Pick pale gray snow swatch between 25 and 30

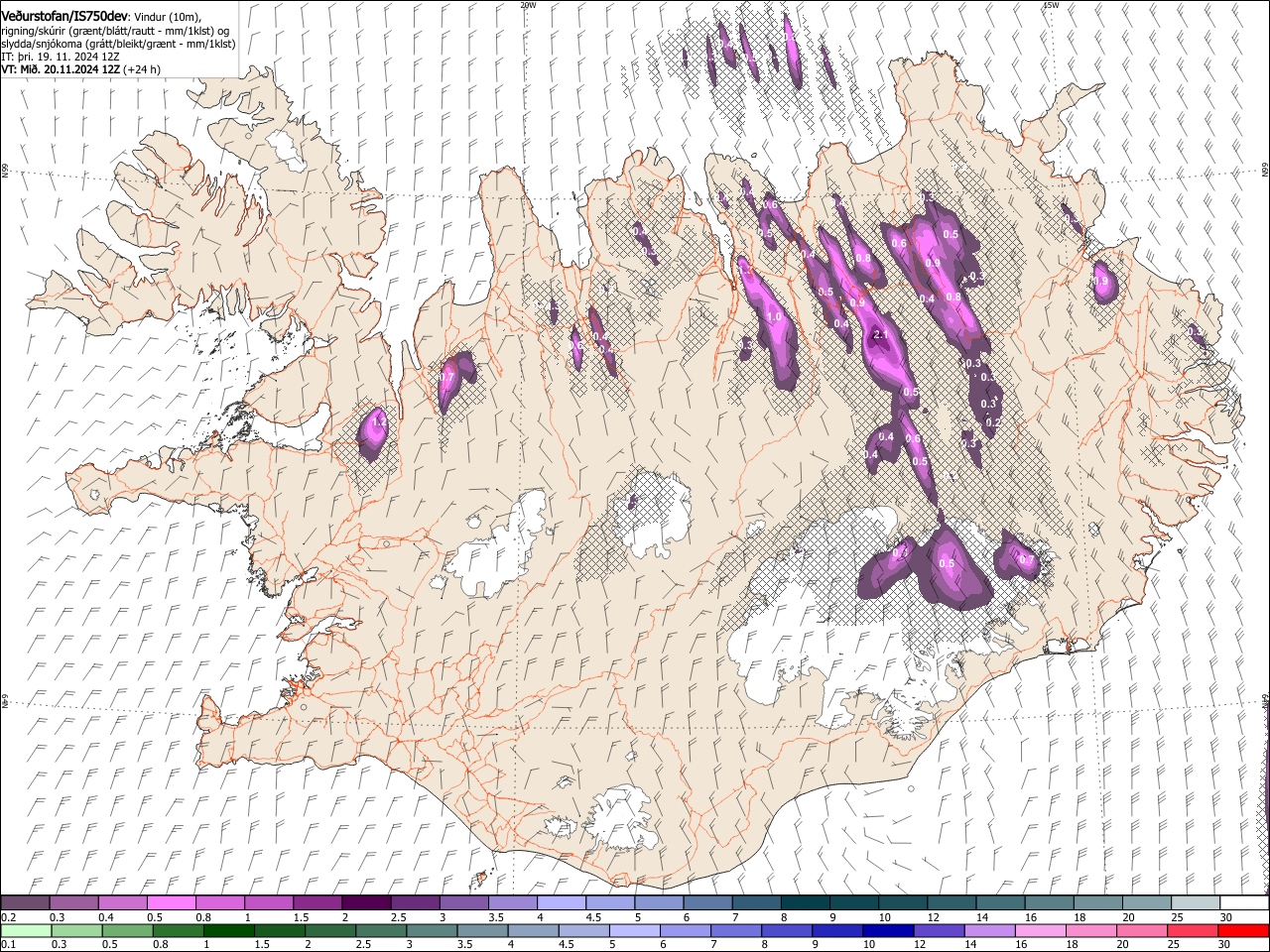pos(1195,902)
